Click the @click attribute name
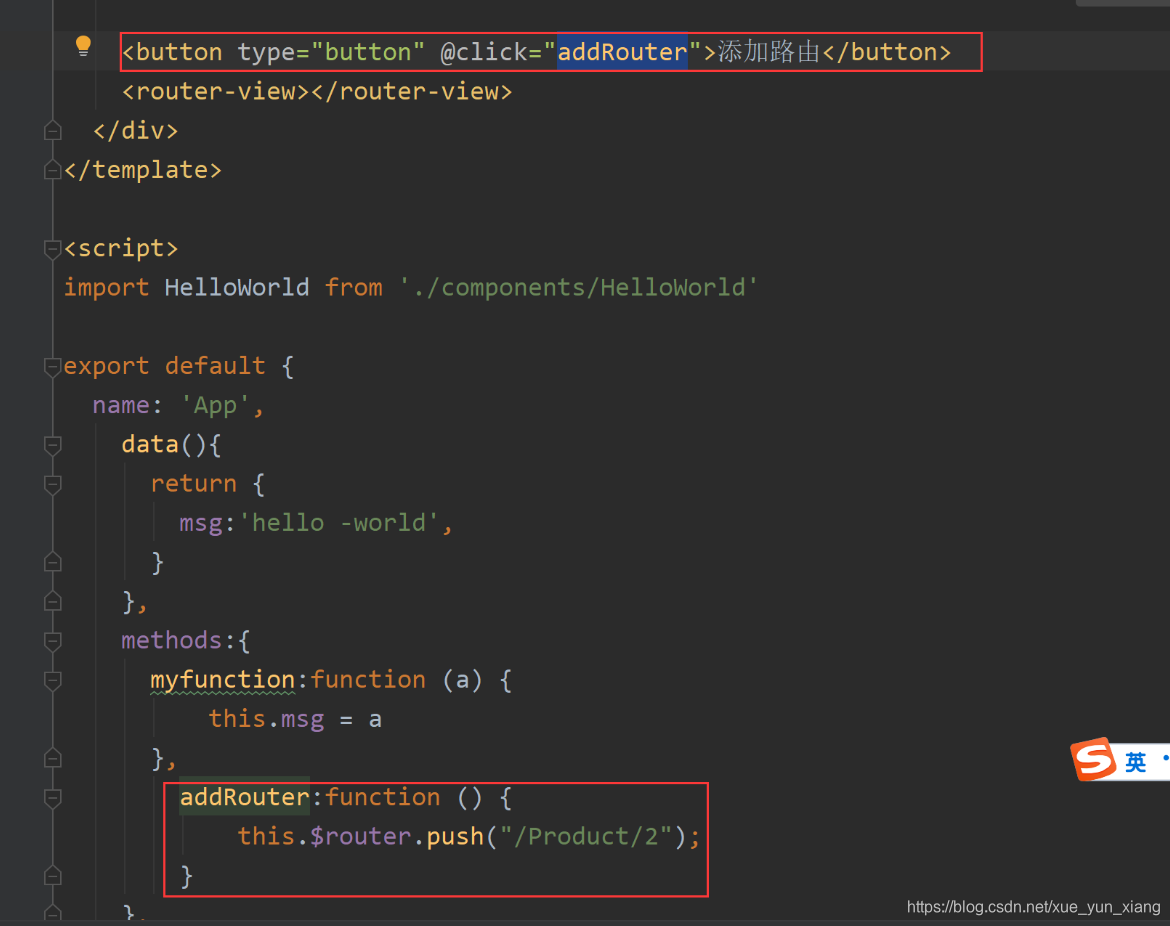The height and width of the screenshot is (926, 1170). pyautogui.click(x=484, y=52)
